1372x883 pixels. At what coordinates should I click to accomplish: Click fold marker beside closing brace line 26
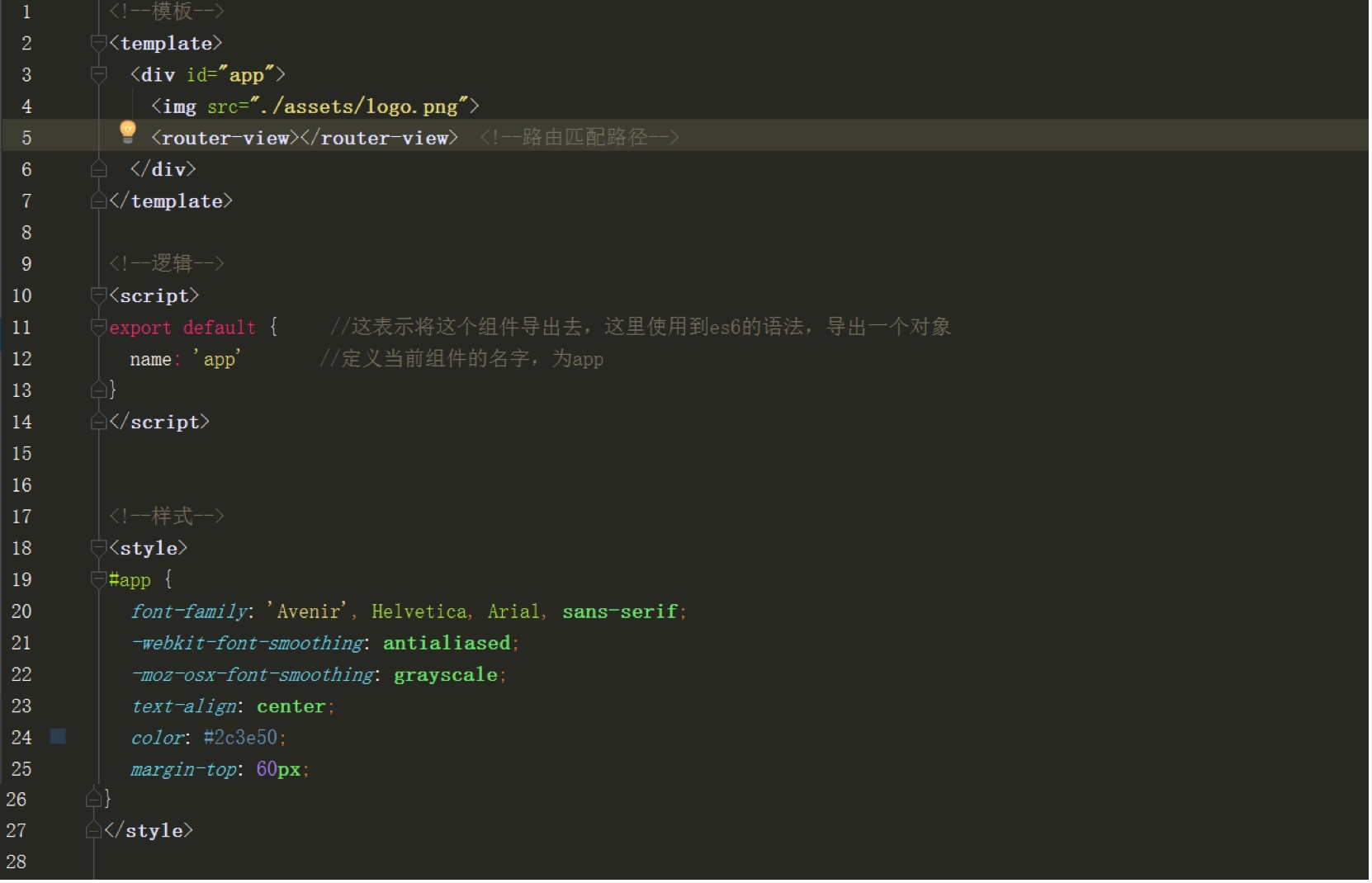(x=94, y=799)
